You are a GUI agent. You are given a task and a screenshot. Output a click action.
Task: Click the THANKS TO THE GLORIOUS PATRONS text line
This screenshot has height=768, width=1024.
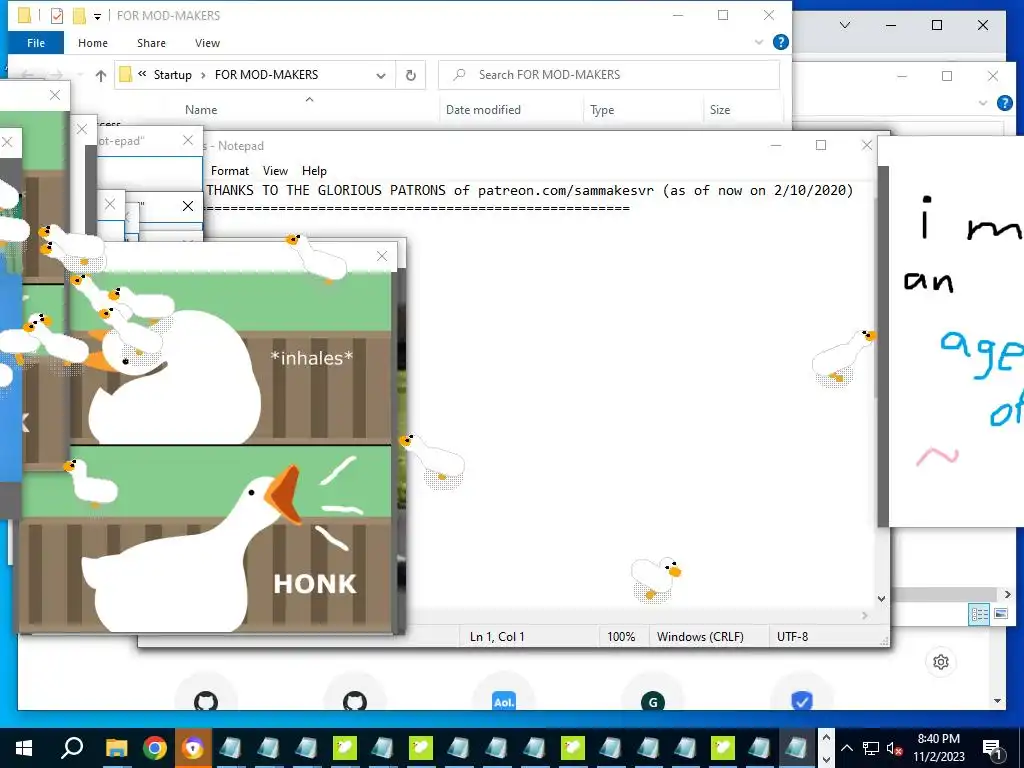[530, 190]
